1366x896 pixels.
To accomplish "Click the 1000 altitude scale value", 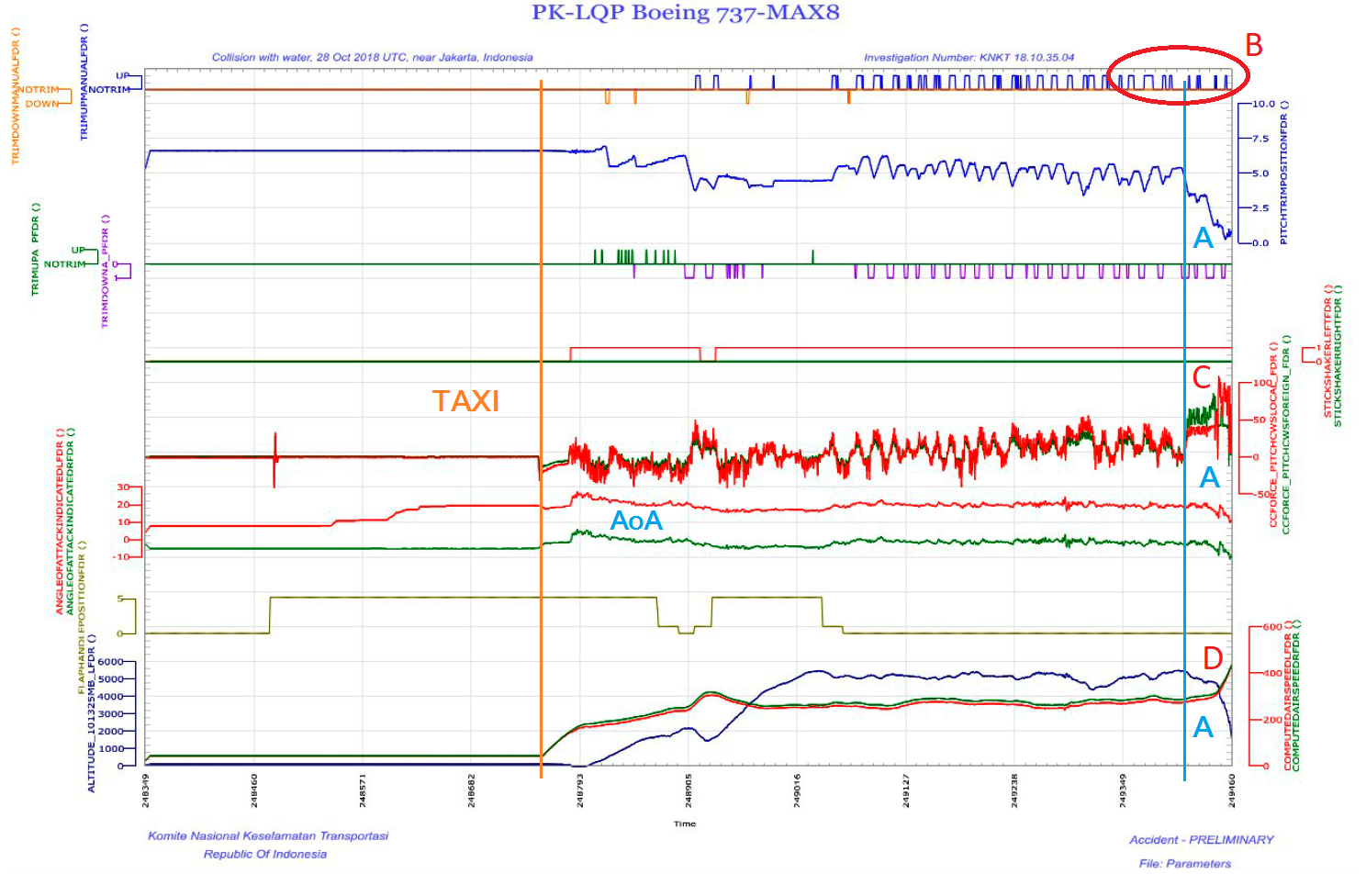I will click(x=110, y=749).
